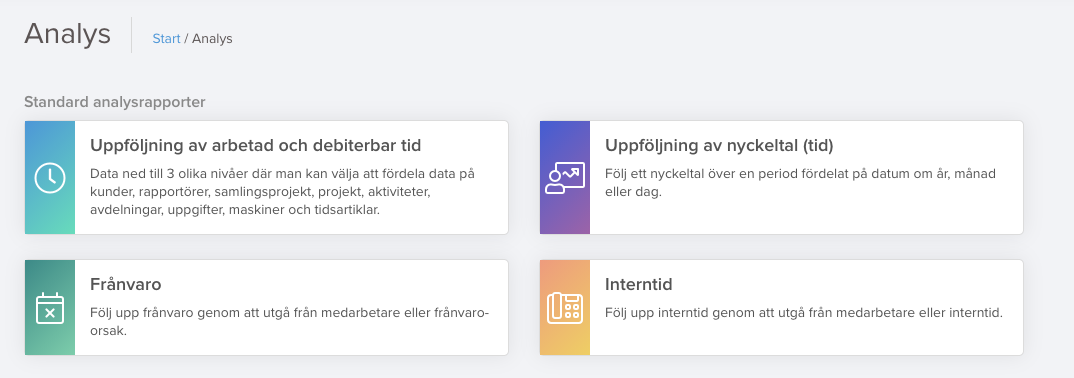
Task: Click the blue-teal gradient strip on first card
Action: click(x=50, y=178)
